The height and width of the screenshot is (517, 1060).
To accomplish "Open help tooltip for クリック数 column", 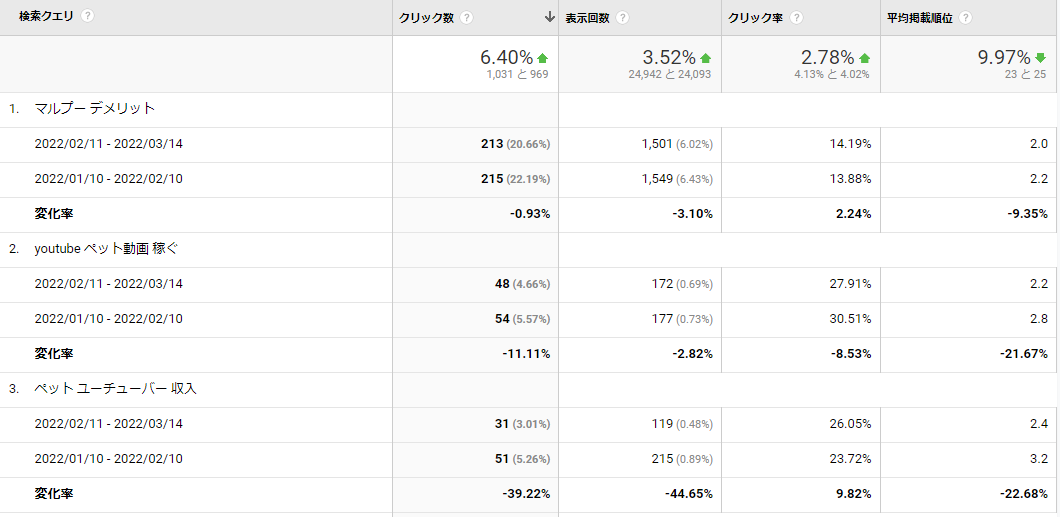I will [467, 18].
